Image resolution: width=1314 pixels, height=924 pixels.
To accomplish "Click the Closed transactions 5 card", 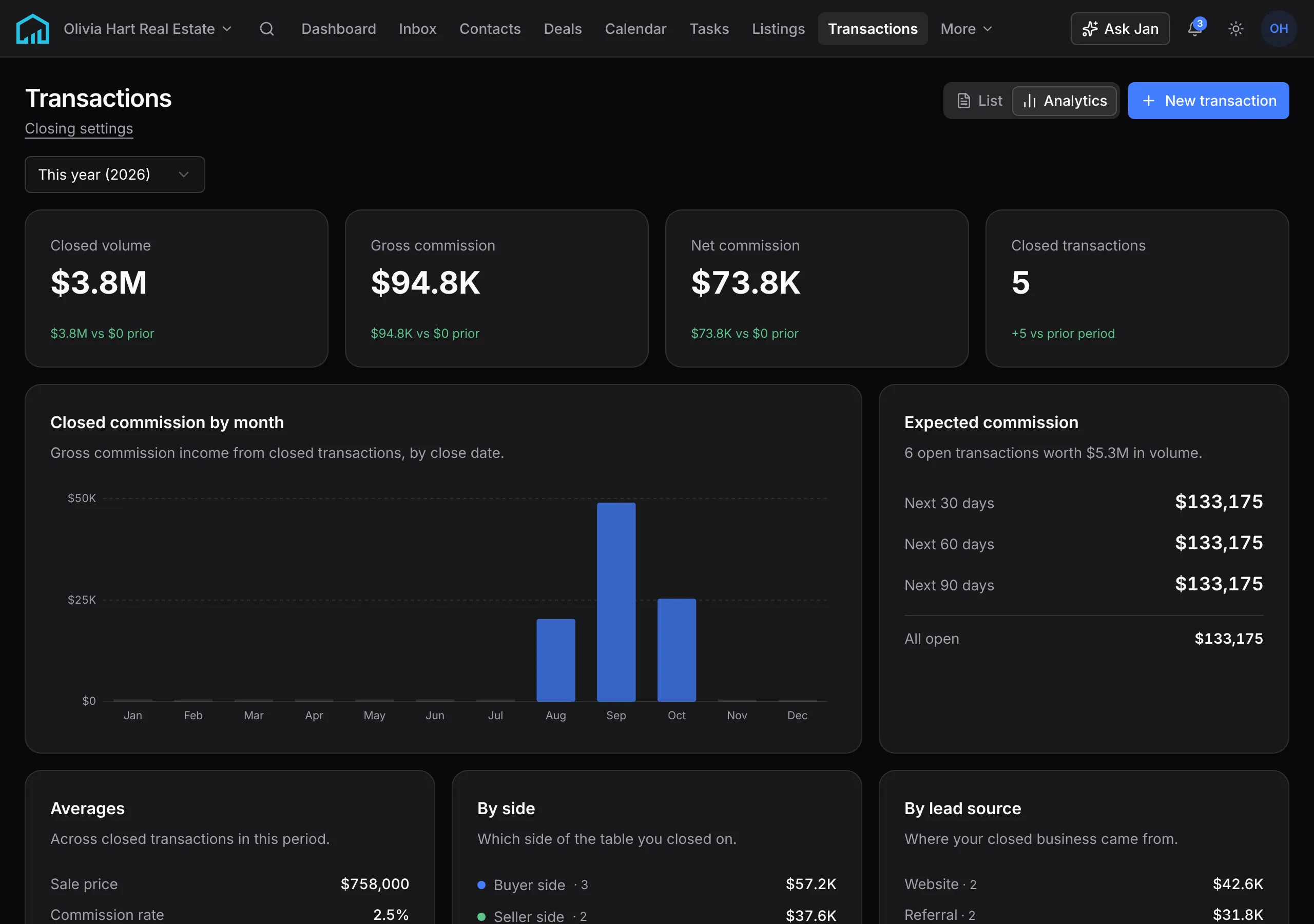I will click(1137, 288).
